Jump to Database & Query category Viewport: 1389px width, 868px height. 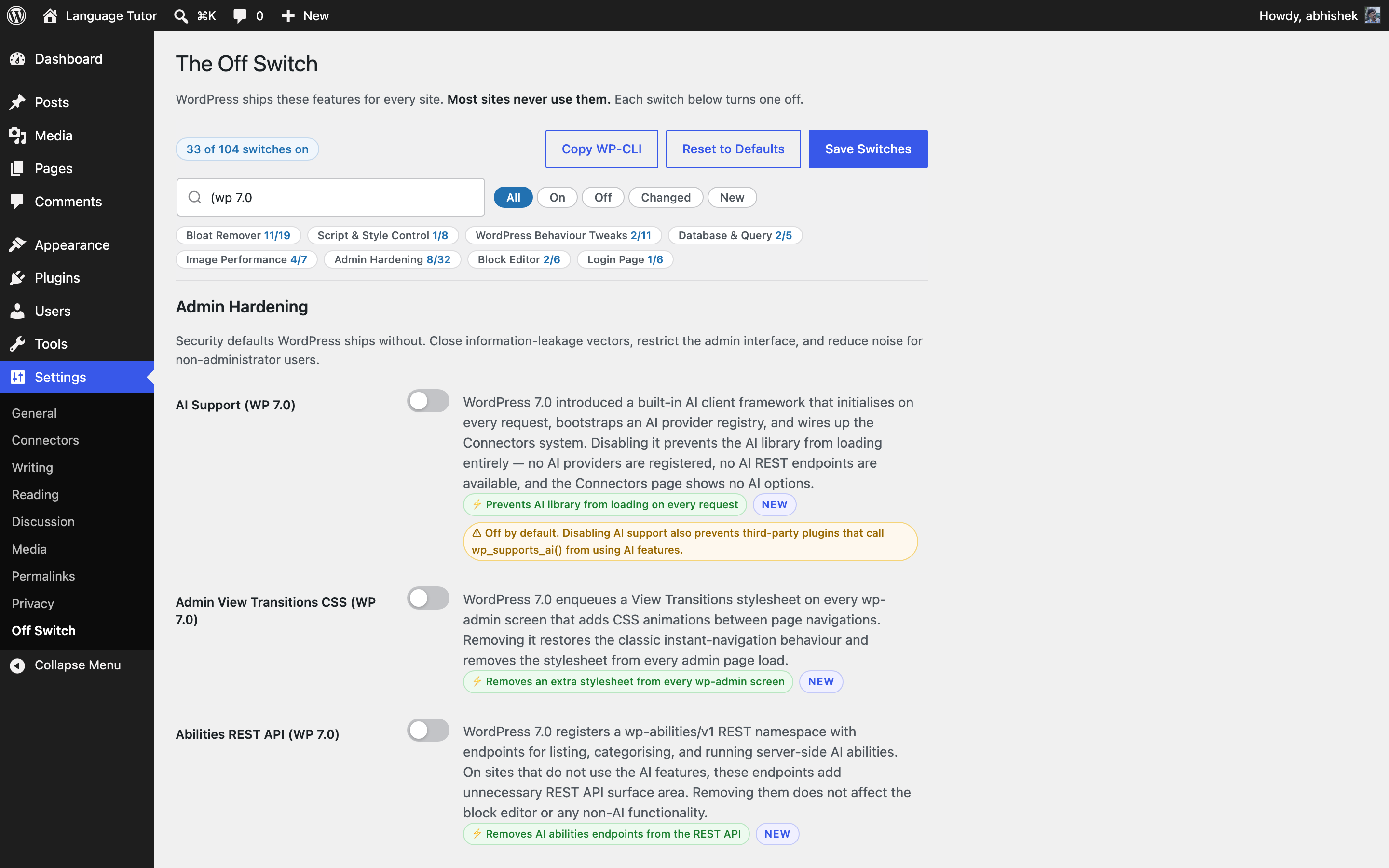point(735,235)
